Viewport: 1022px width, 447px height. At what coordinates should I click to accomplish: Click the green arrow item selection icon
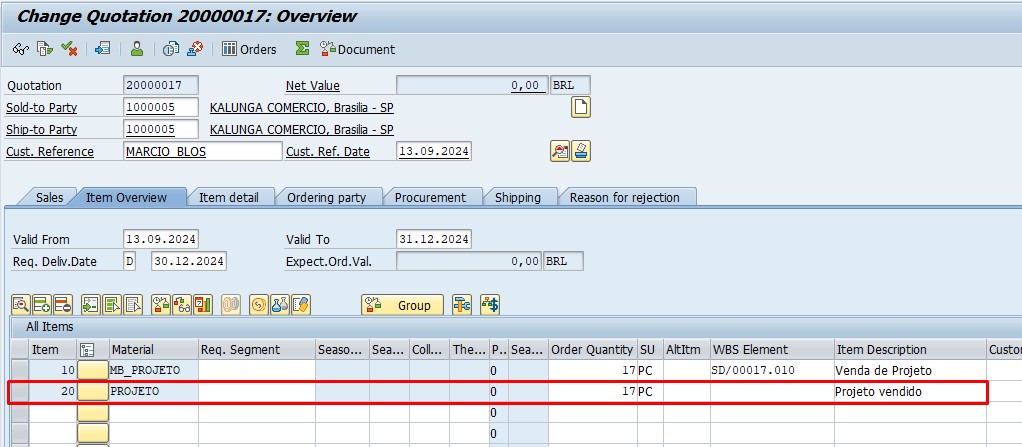pyautogui.click(x=91, y=304)
